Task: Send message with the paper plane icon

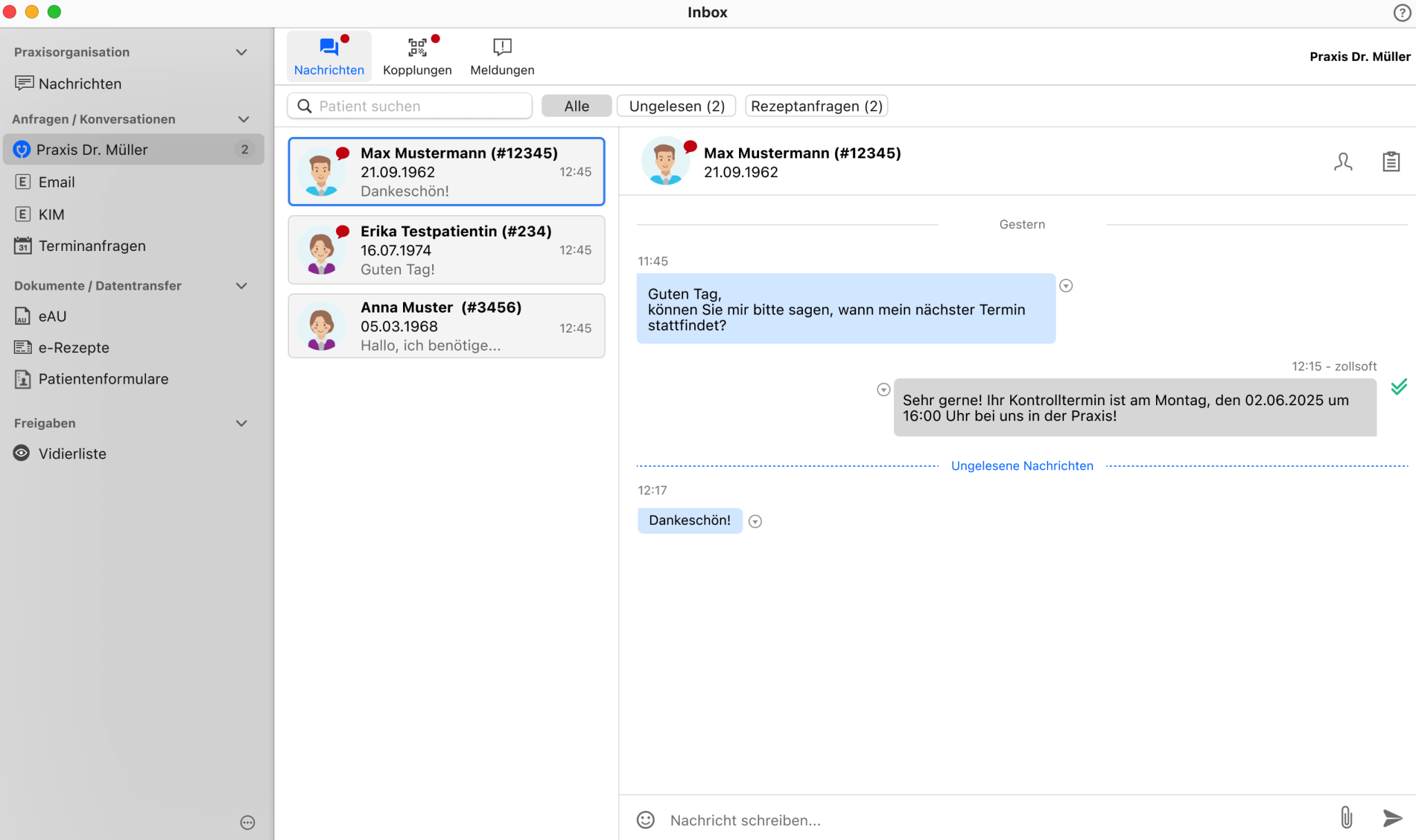Action: (1392, 819)
